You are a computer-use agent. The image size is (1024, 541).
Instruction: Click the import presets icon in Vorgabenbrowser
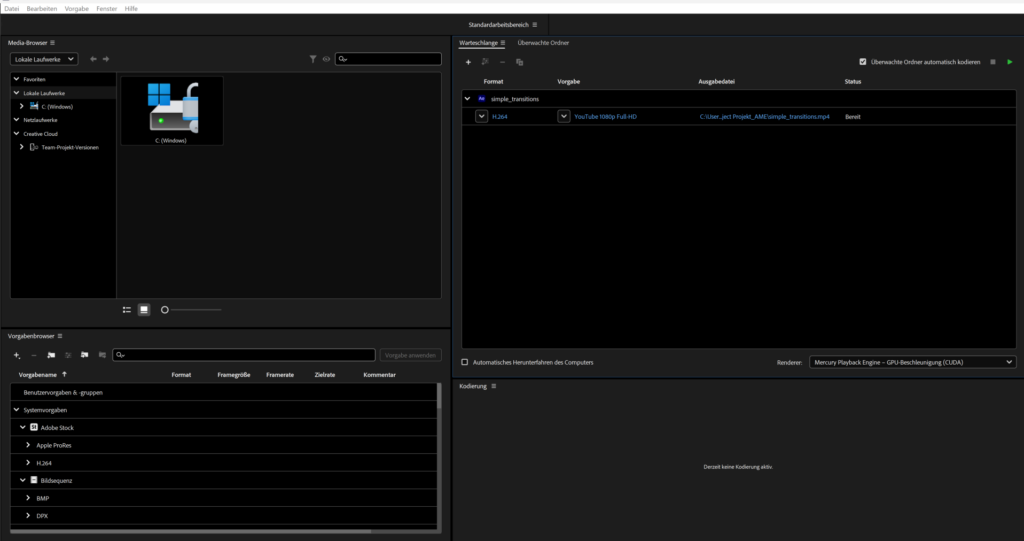[85, 355]
